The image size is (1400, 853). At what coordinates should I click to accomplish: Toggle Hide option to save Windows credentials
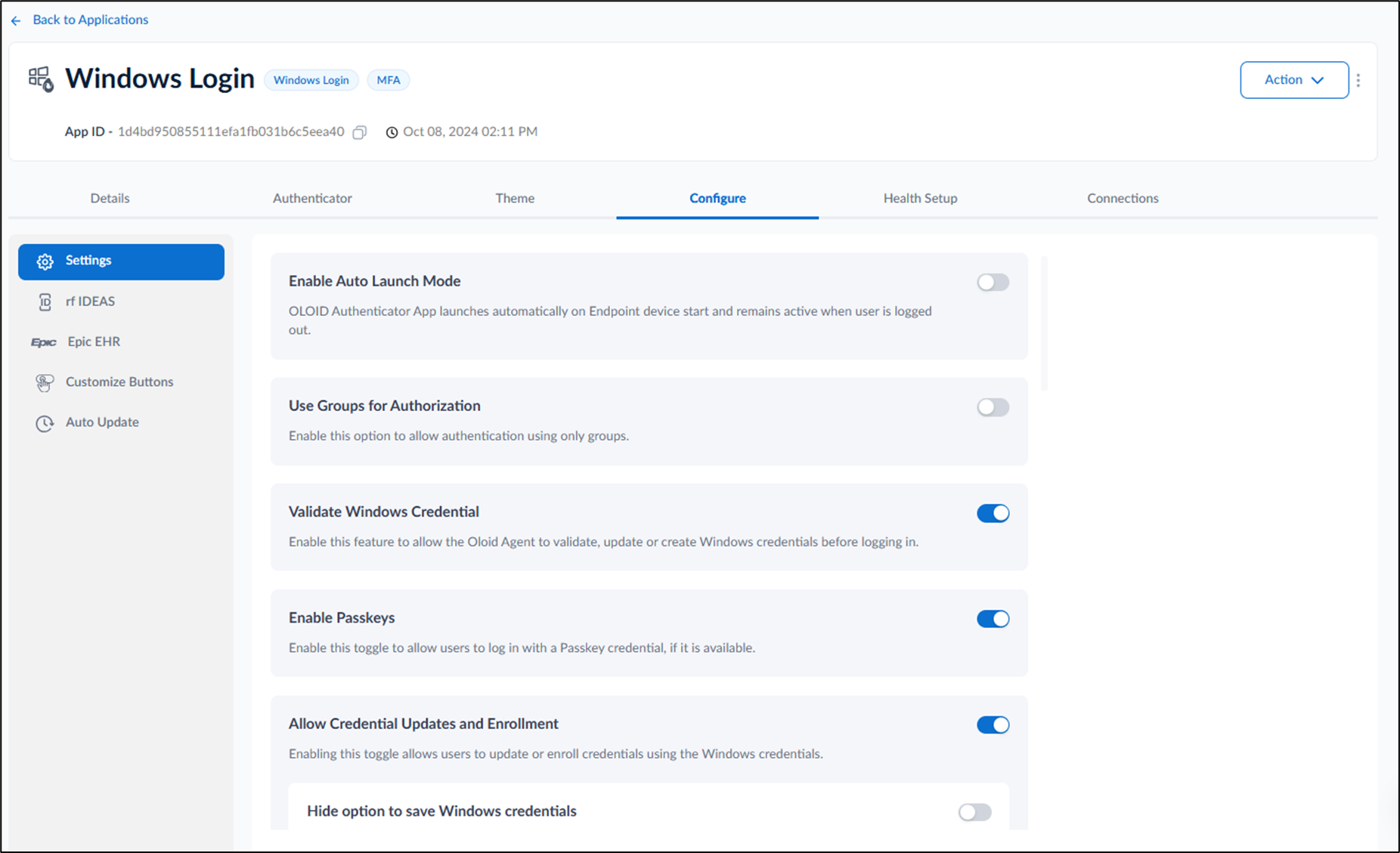974,812
